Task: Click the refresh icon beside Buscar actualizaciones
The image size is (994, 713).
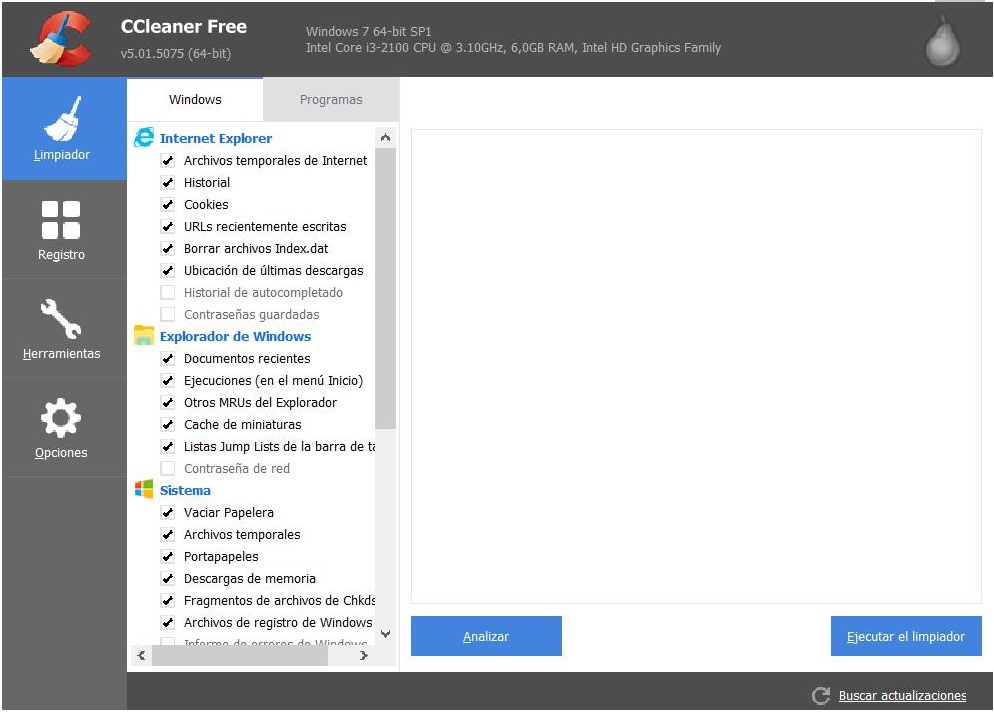Action: click(x=821, y=695)
